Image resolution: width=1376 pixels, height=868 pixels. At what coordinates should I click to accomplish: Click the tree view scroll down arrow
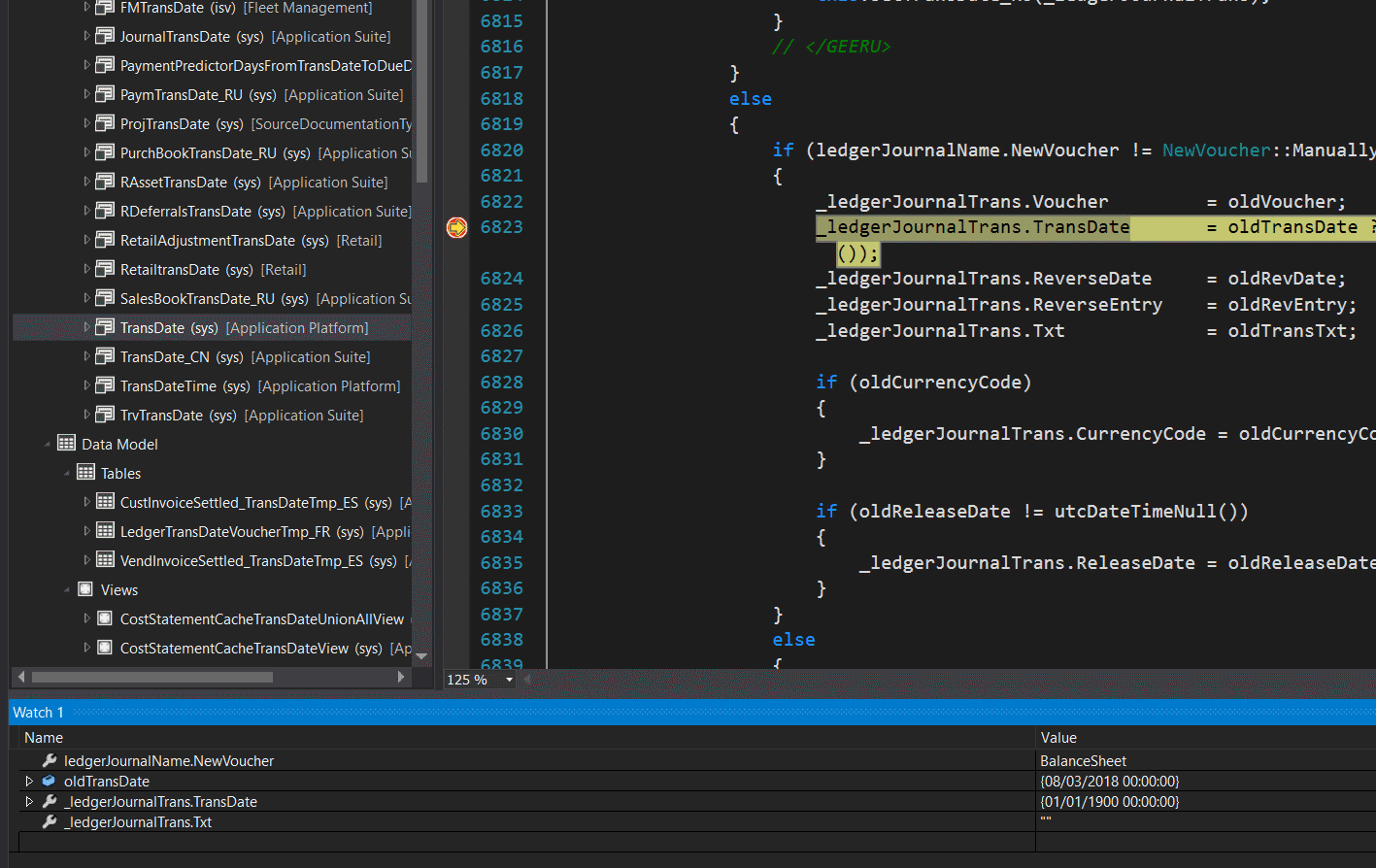(421, 656)
